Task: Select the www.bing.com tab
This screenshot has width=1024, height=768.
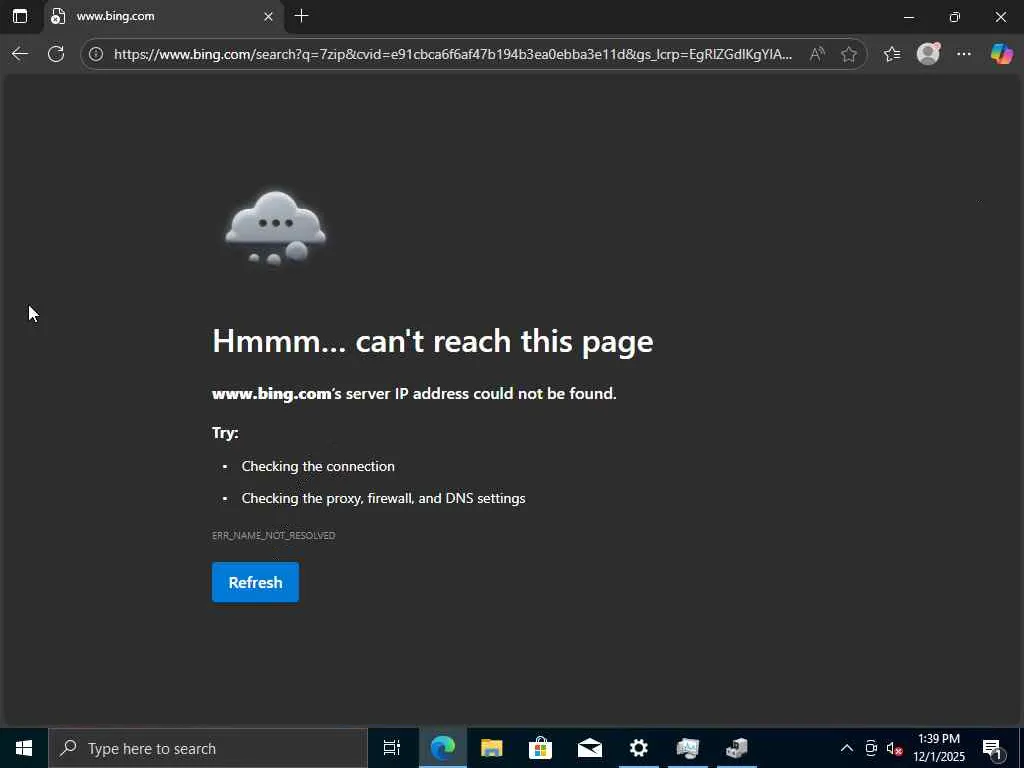Action: click(x=163, y=16)
